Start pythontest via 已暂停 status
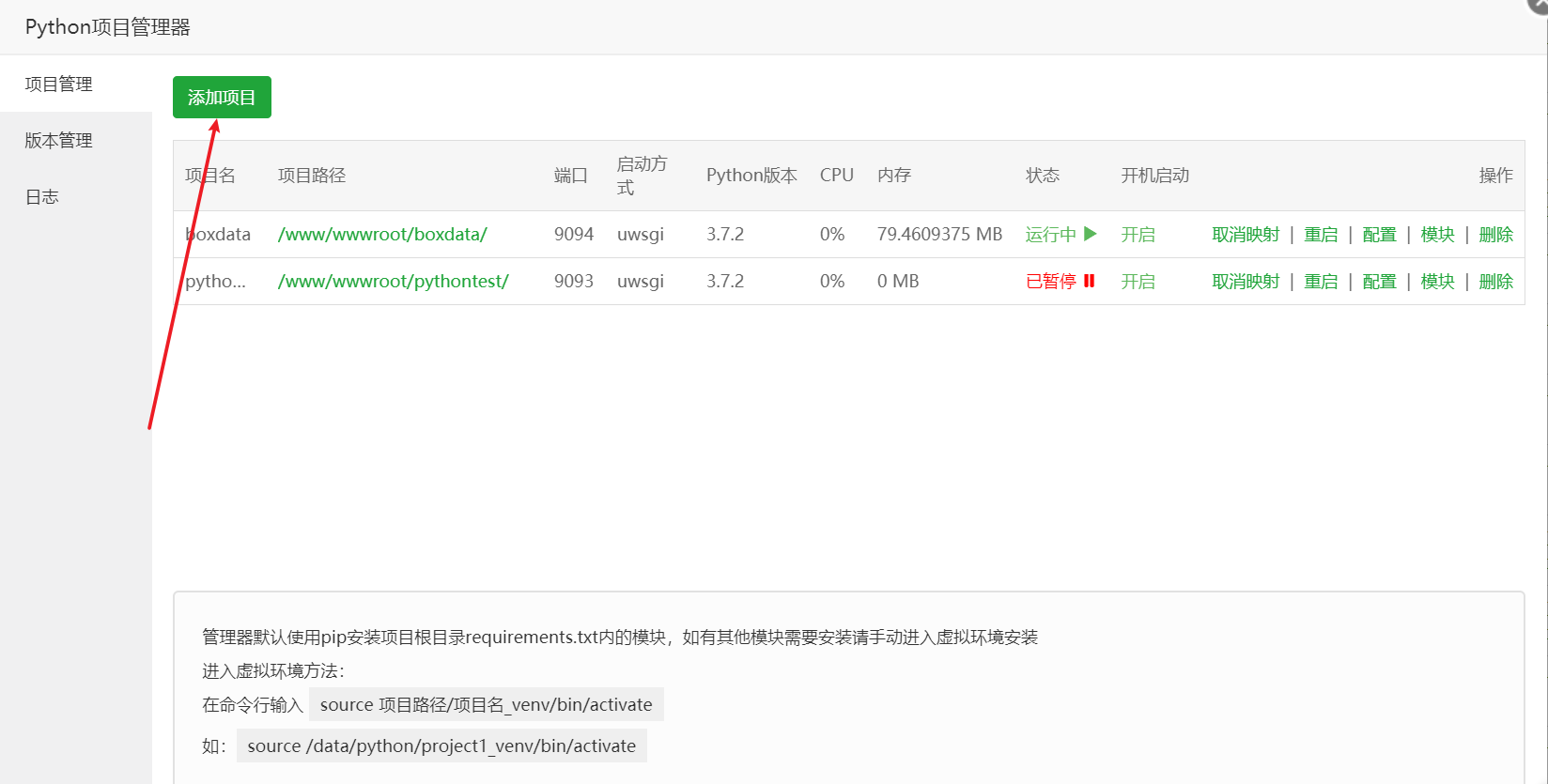Viewport: 1548px width, 784px height. (1060, 282)
